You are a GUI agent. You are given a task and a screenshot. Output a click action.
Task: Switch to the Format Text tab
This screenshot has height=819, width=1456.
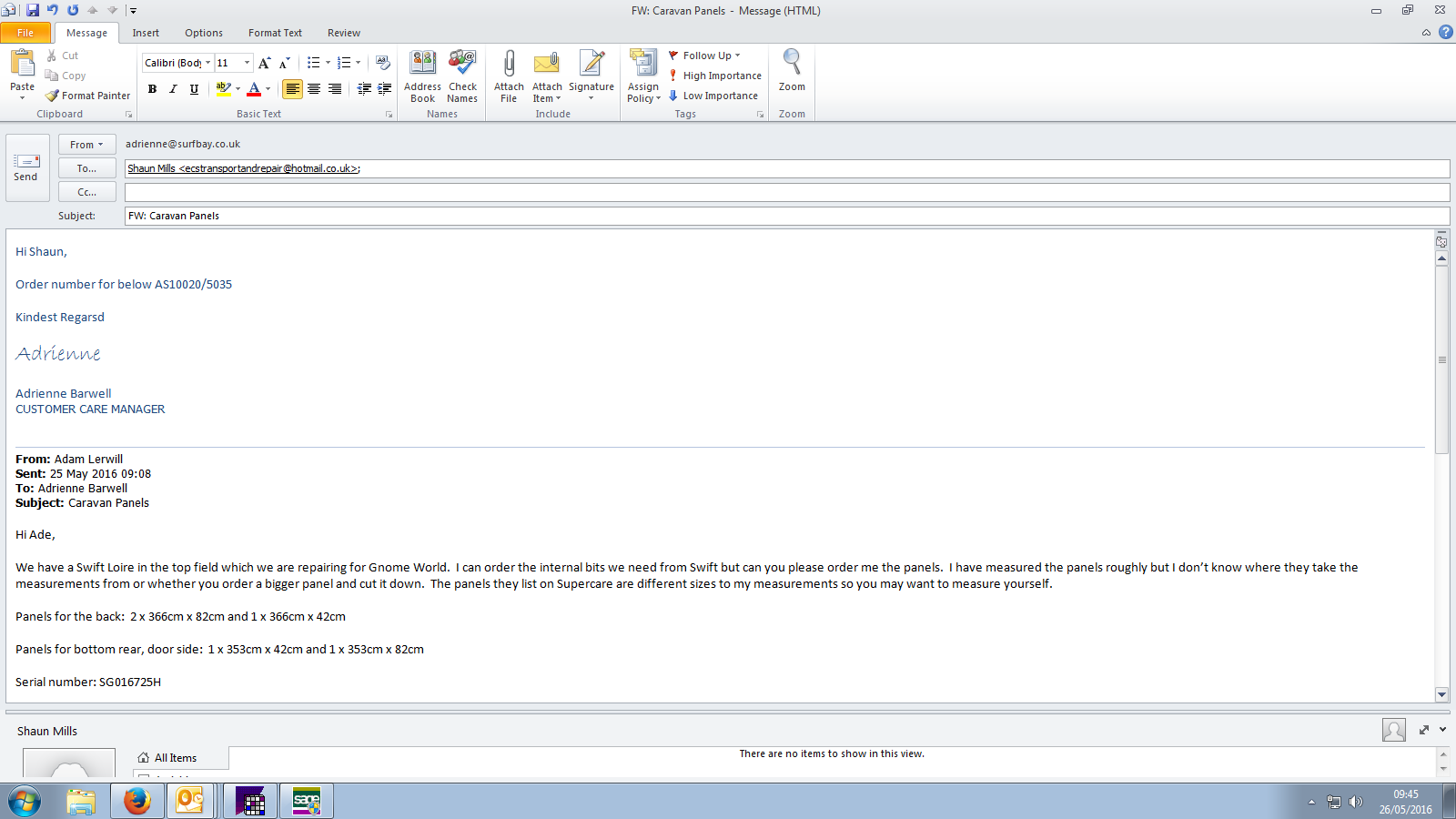pos(275,33)
